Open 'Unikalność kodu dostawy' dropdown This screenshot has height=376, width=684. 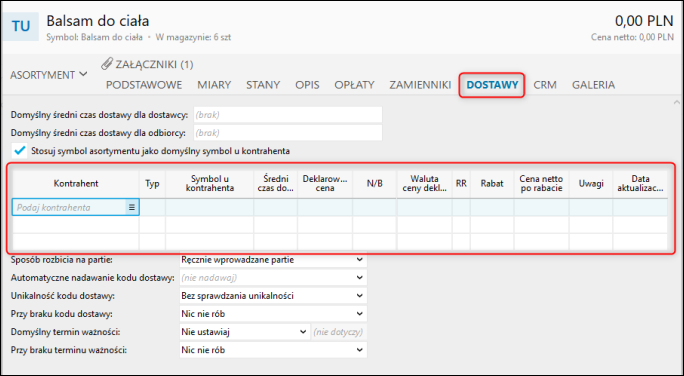tap(273, 296)
